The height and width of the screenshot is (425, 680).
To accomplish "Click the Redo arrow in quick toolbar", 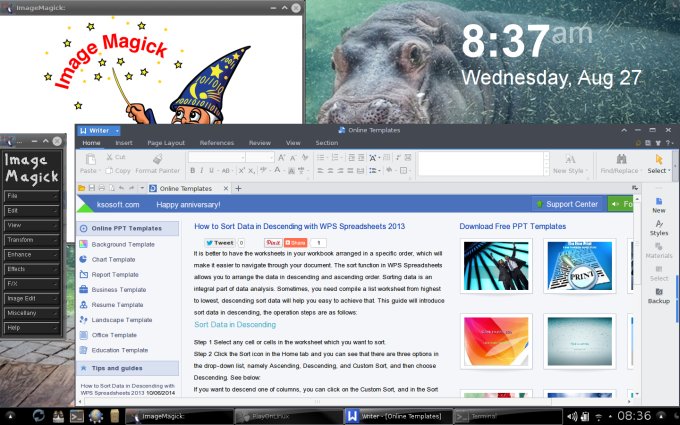I will pyautogui.click(x=131, y=188).
